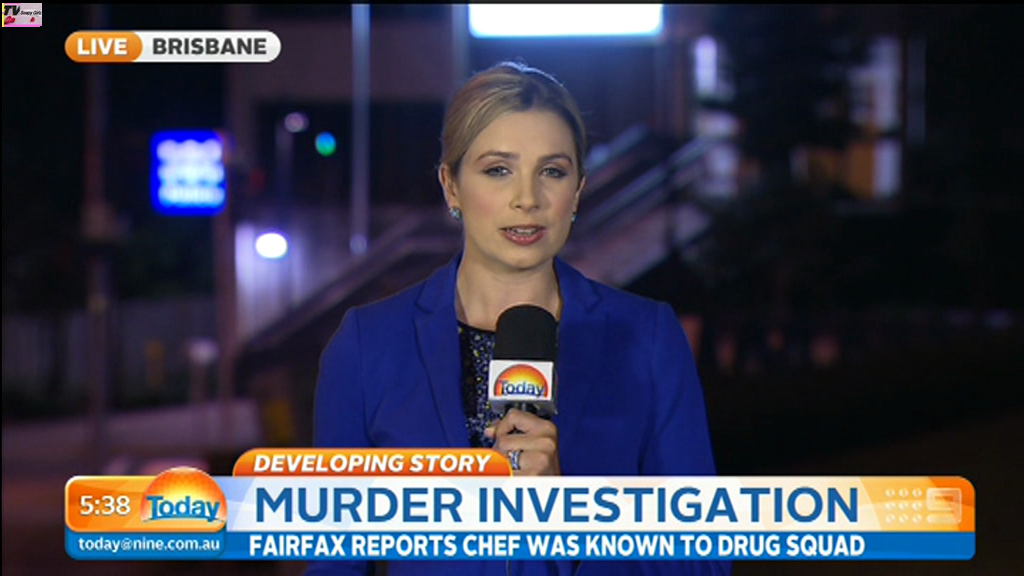Click the 5:38 clock display
1024x576 pixels.
105,506
